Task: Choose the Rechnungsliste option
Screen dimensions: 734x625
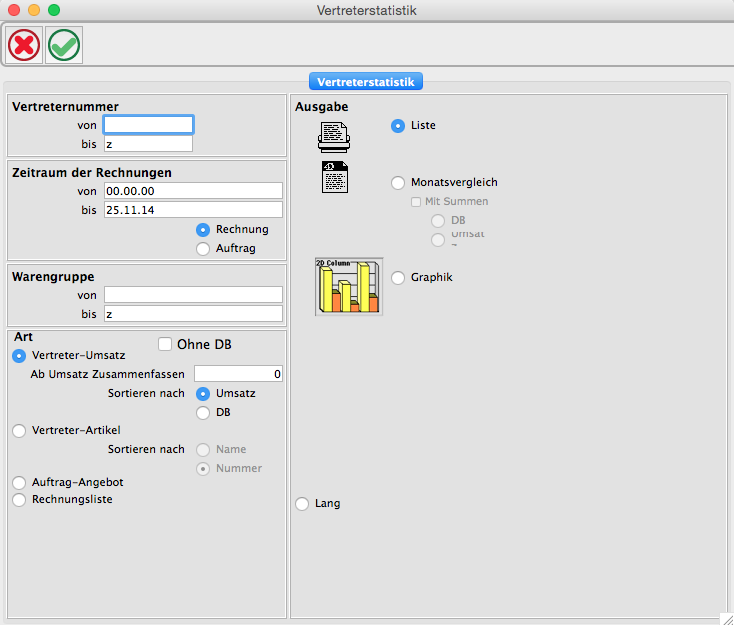Action: point(19,500)
